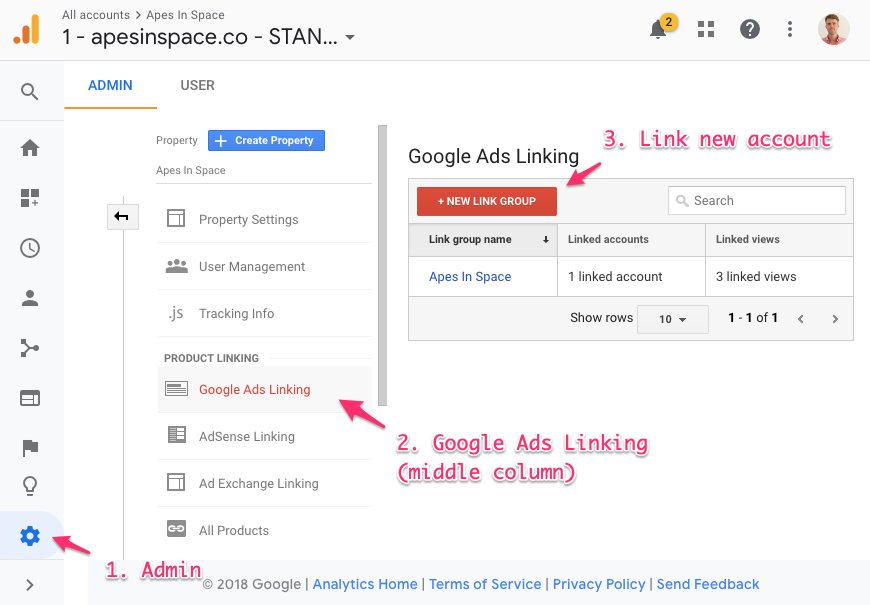Open the Help question mark icon
This screenshot has width=870, height=605.
750,29
